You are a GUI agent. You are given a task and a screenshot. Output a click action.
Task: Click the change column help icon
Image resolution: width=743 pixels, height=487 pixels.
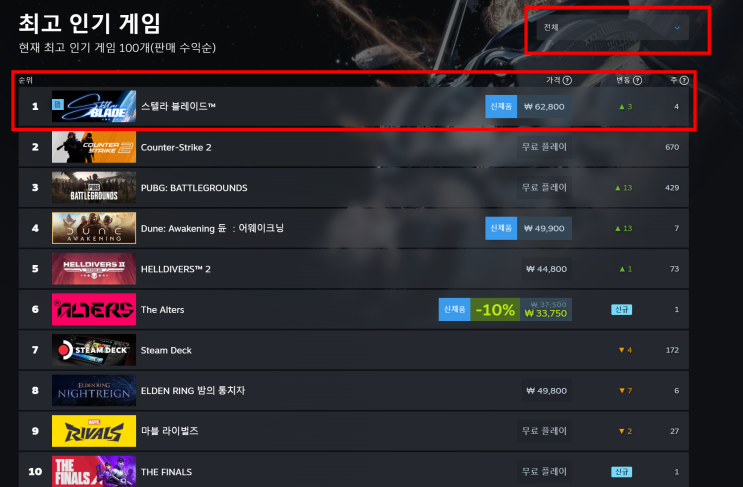pyautogui.click(x=637, y=80)
